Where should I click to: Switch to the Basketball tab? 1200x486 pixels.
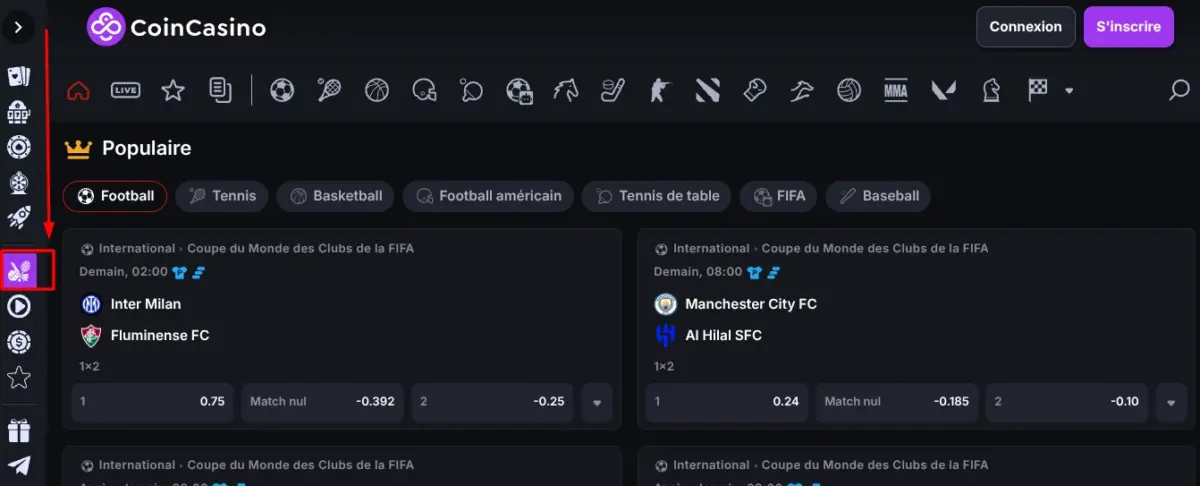[x=336, y=196]
